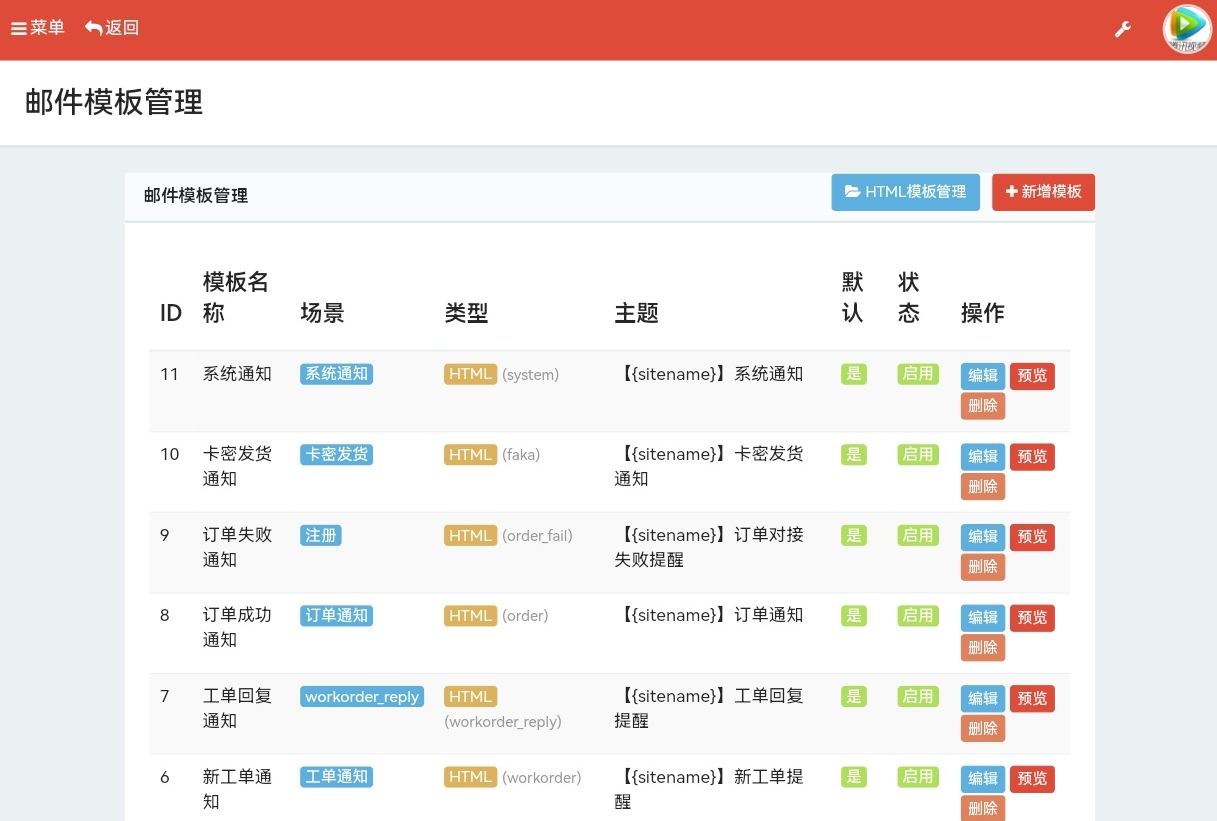Delete the 系统通知 template
This screenshot has width=1217, height=821.
click(x=983, y=406)
